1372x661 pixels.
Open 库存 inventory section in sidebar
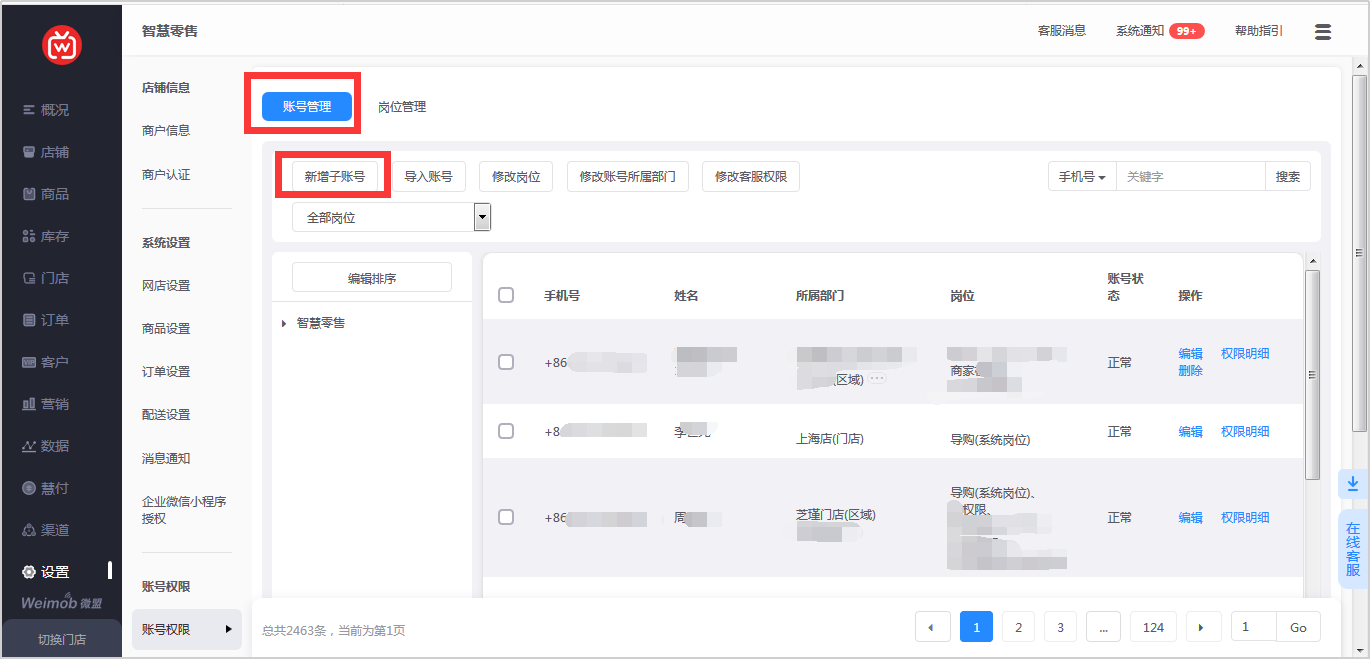[46, 236]
